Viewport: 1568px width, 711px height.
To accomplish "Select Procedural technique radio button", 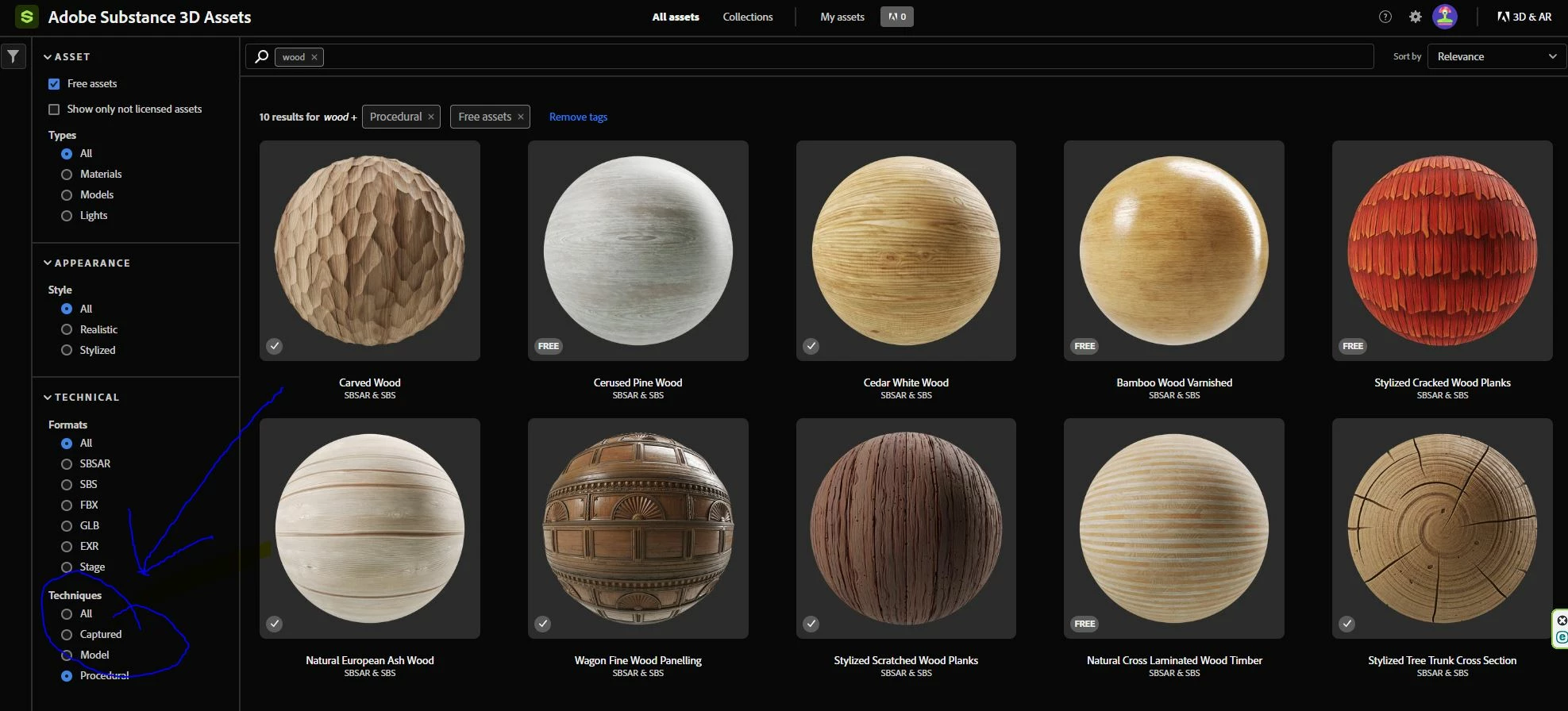I will coord(67,675).
